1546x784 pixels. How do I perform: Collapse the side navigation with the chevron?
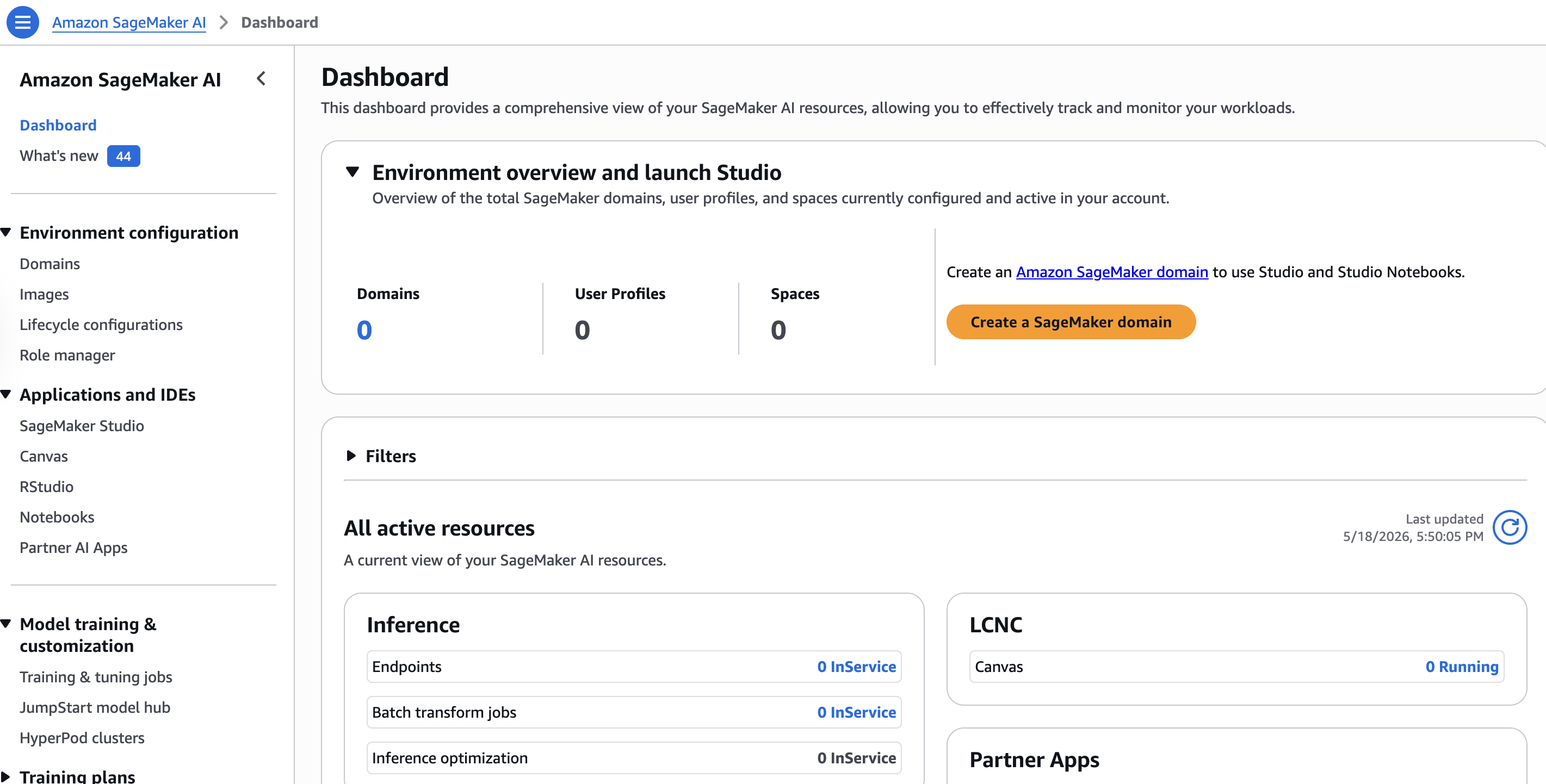point(261,79)
